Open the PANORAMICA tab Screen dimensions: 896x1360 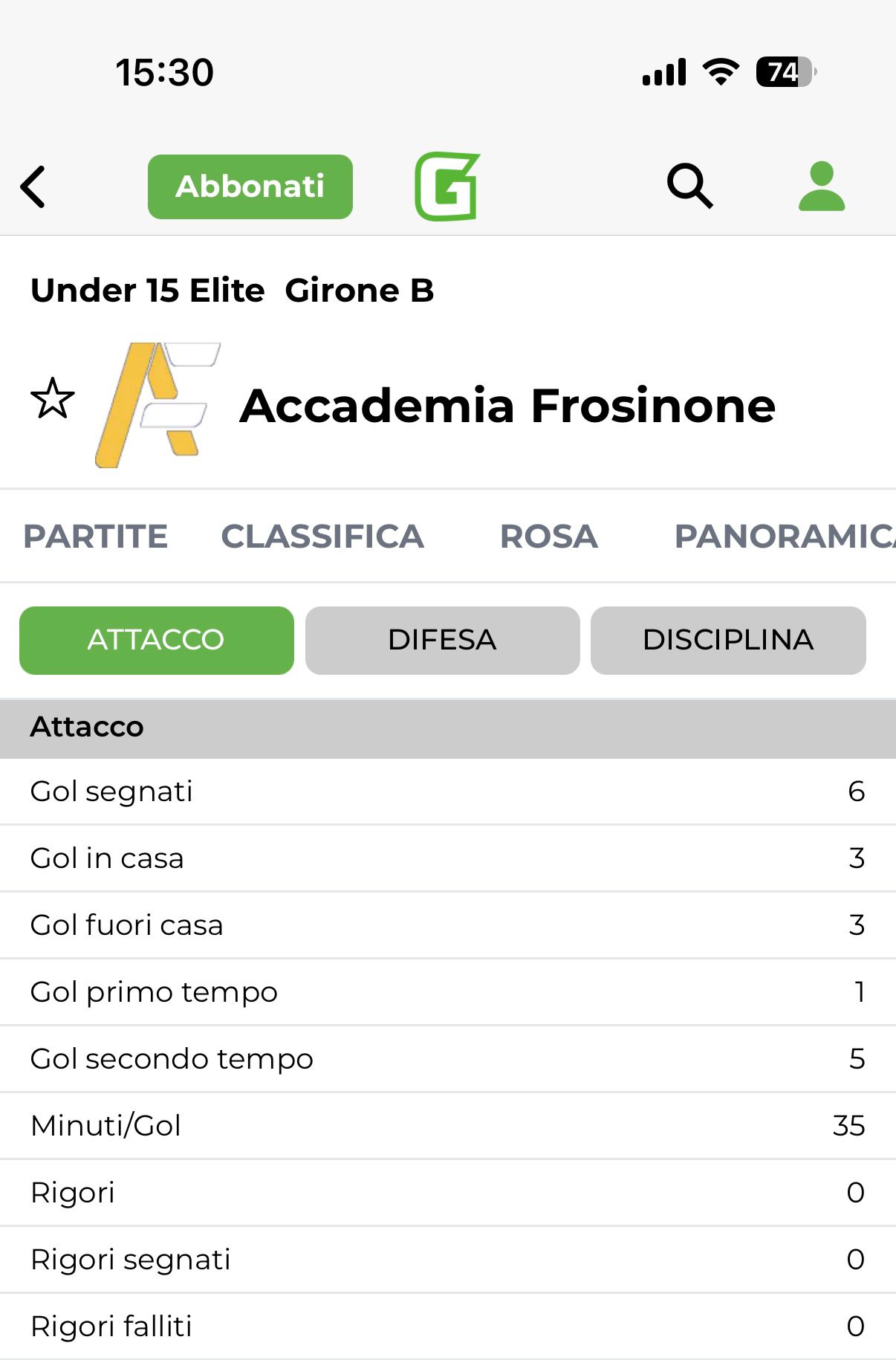(784, 537)
